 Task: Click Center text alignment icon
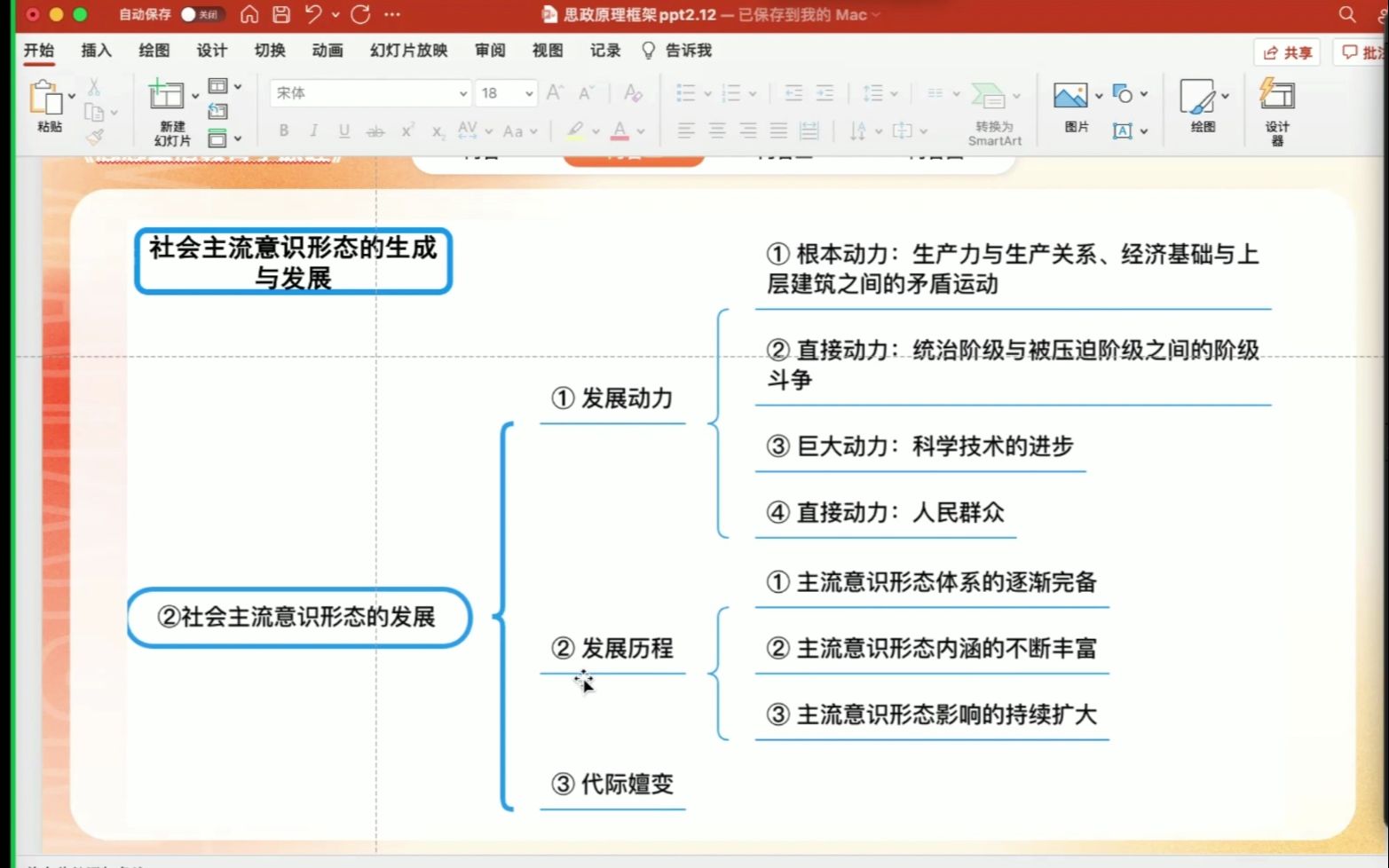point(717,131)
